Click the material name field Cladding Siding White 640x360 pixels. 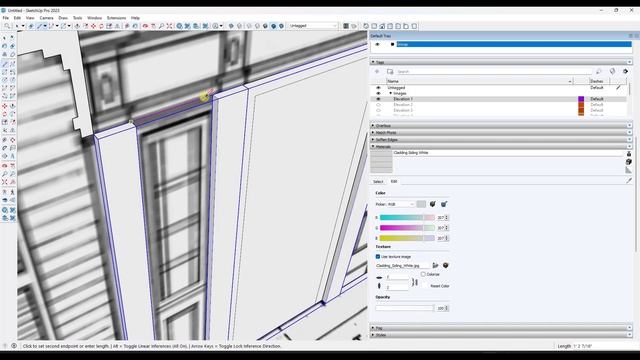[x=507, y=153]
